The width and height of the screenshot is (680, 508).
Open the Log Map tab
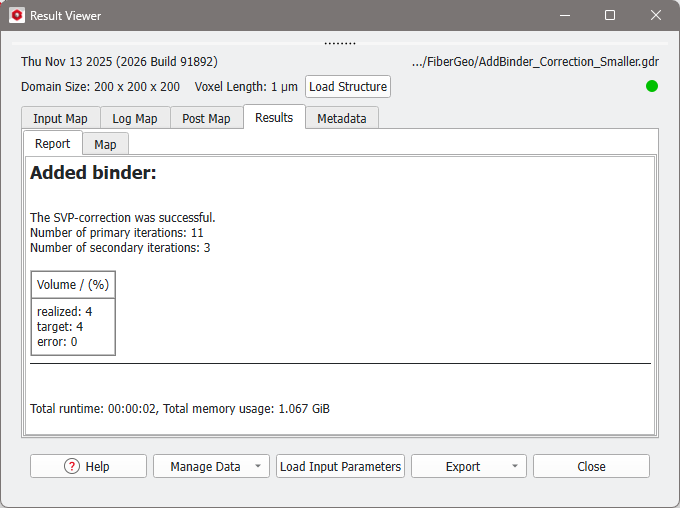(135, 118)
